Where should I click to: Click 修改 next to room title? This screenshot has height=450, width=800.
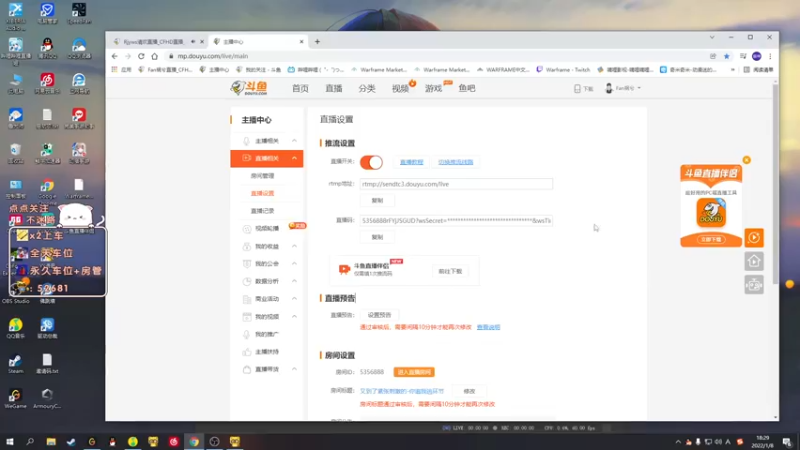coord(469,391)
